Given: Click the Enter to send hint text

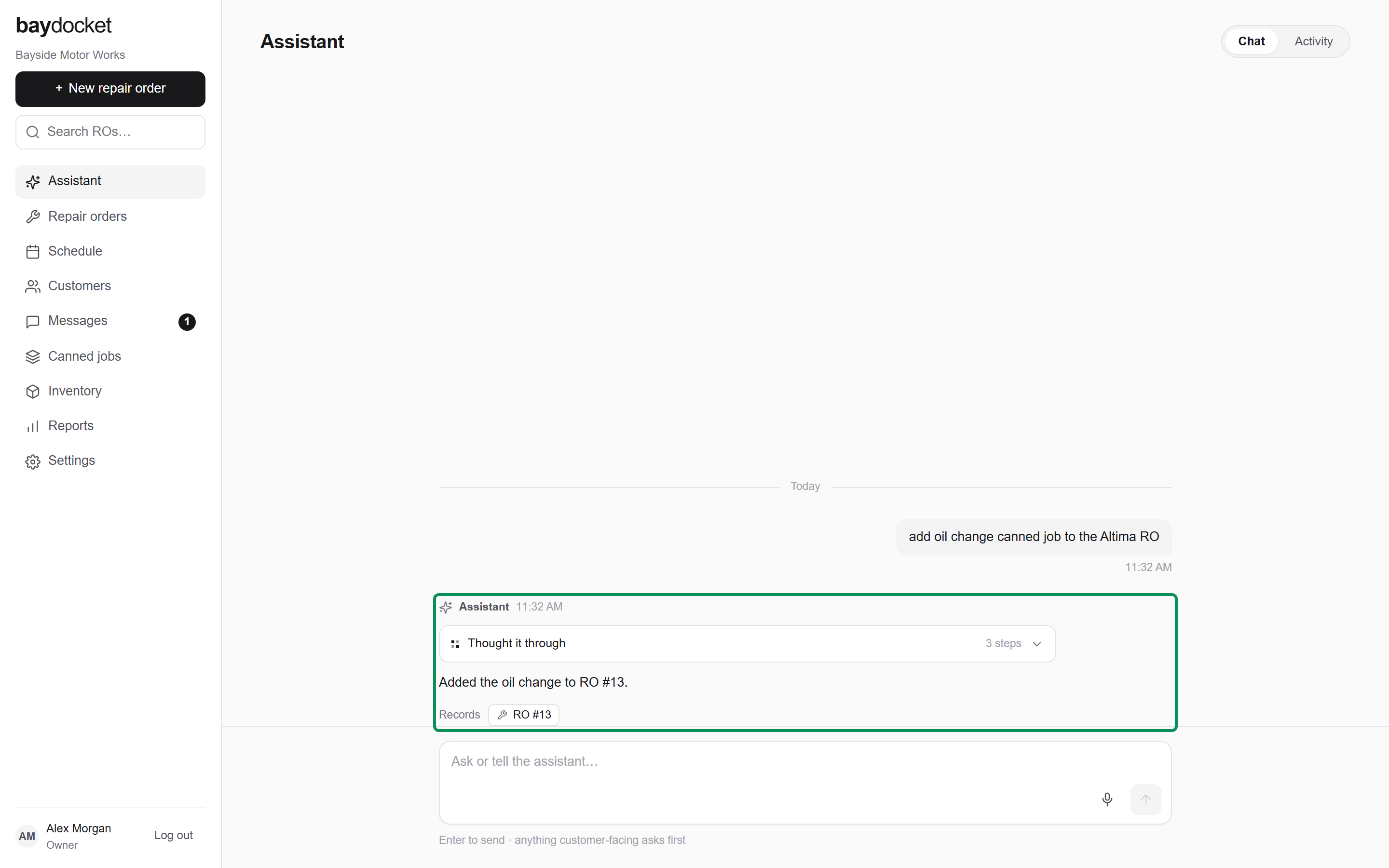Looking at the screenshot, I should tap(562, 841).
